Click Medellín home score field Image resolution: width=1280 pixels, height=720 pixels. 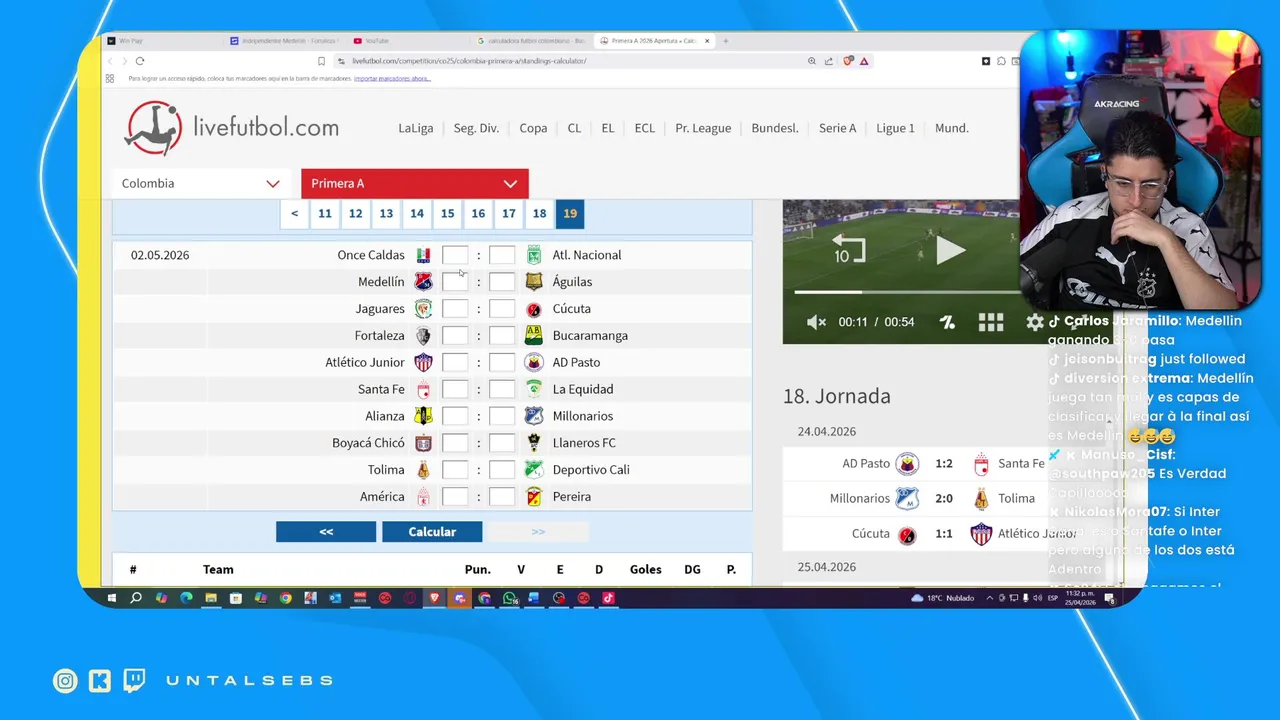455,282
